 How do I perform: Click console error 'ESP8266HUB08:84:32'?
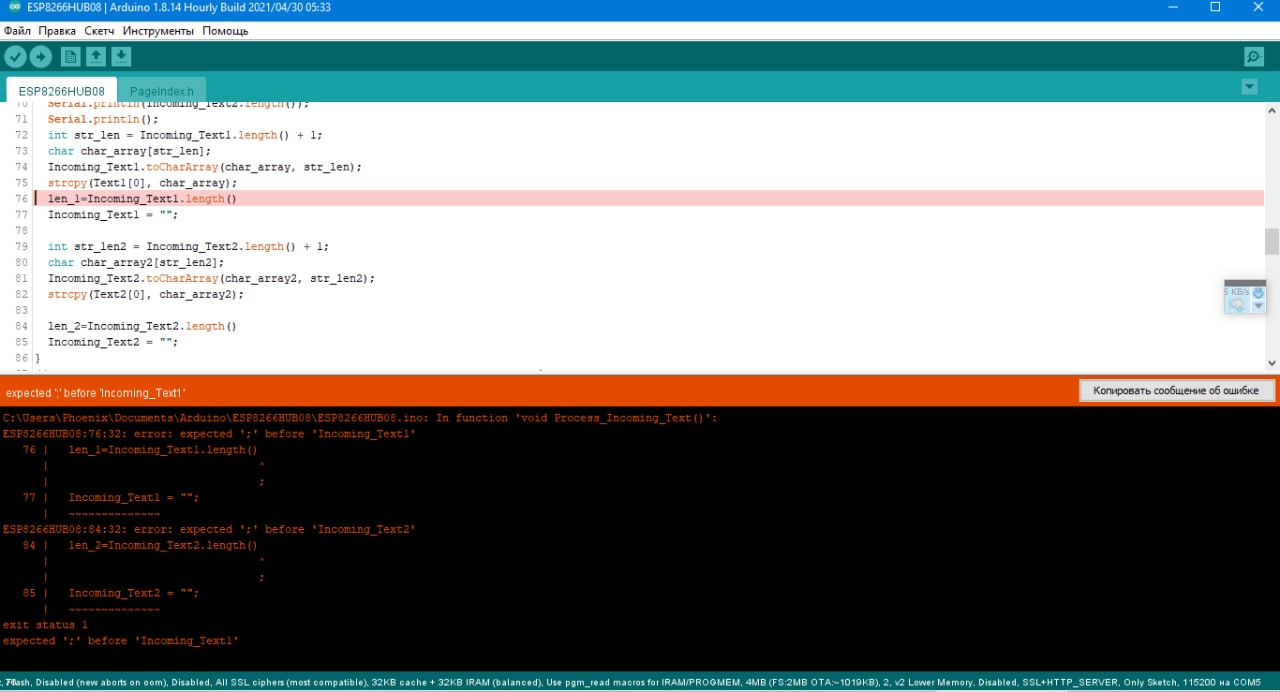(209, 529)
